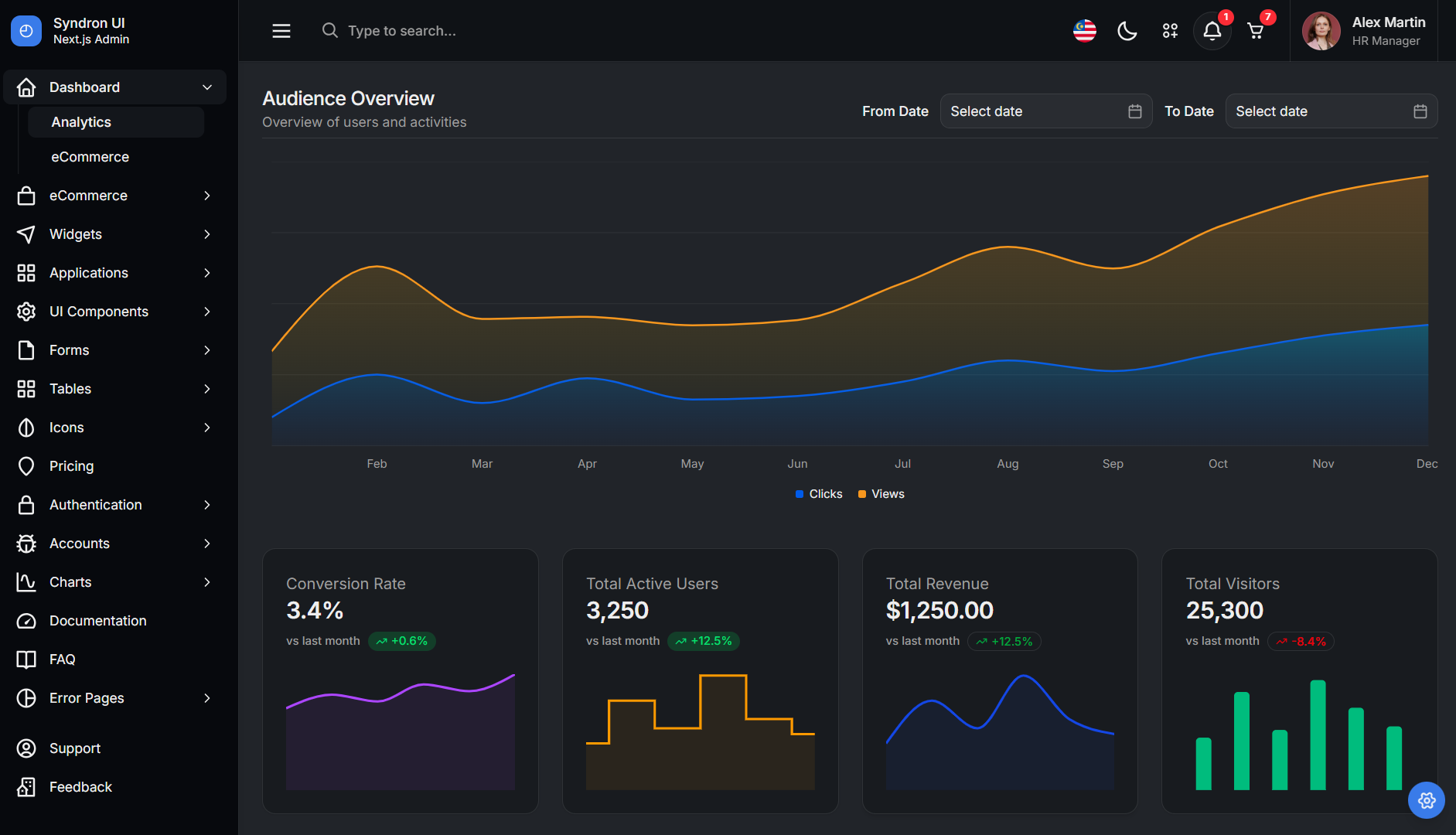Click Alex Martin profile avatar
The width and height of the screenshot is (1456, 835).
pos(1321,31)
